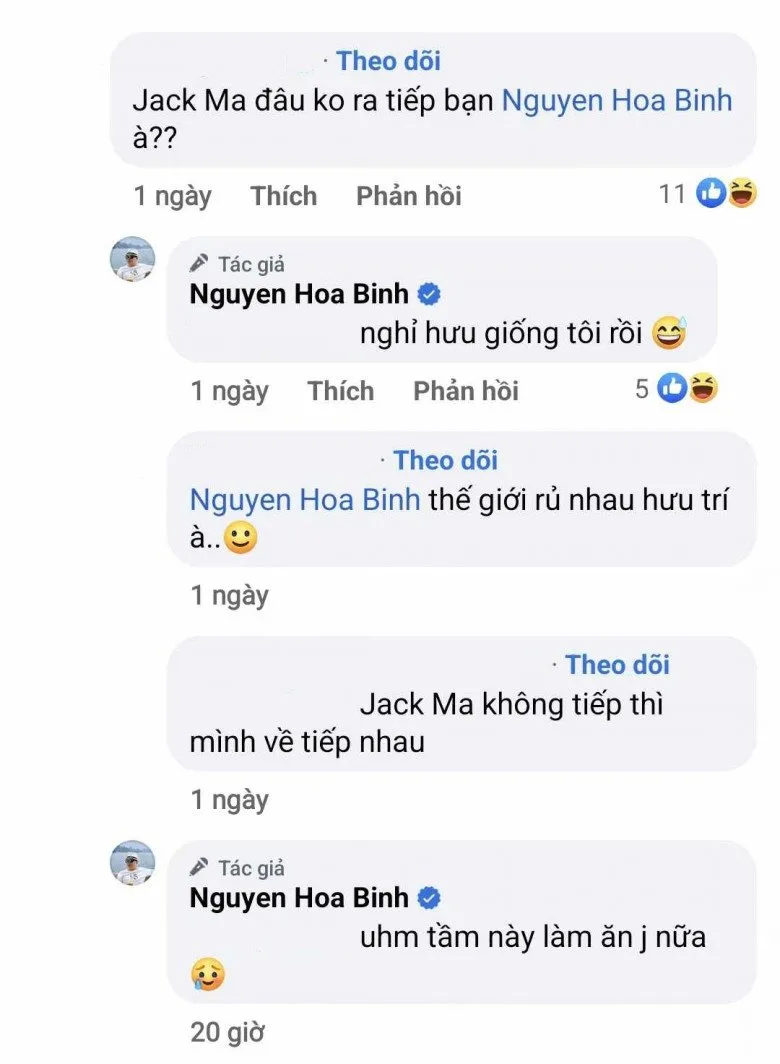Click the '1 ngày' timestamp under 'mình về tiếp nhau'

[x=229, y=800]
